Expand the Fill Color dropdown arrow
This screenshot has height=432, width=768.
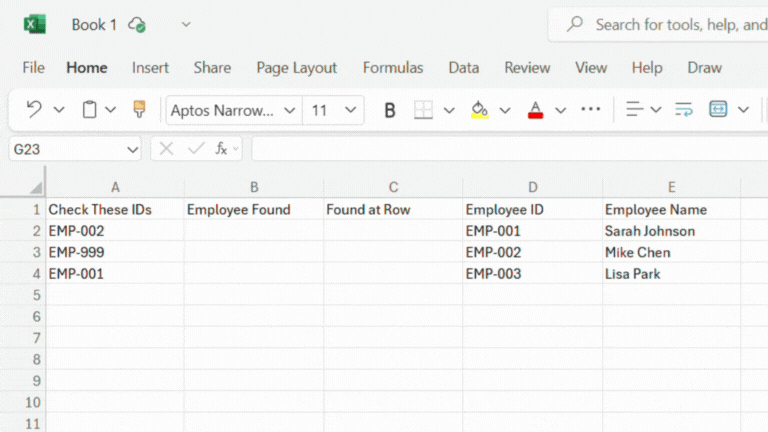505,110
